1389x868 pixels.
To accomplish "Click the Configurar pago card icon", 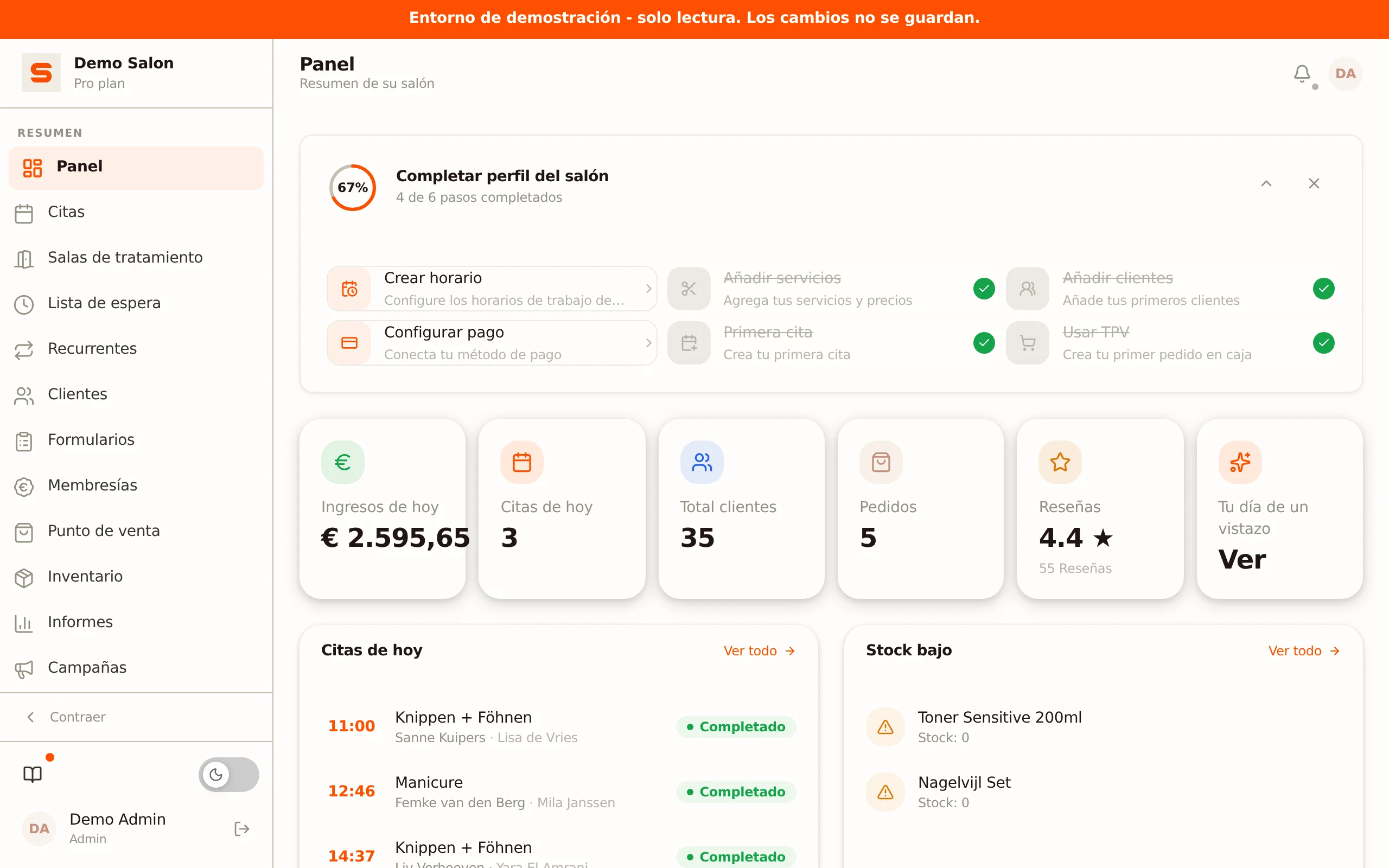I will [349, 343].
